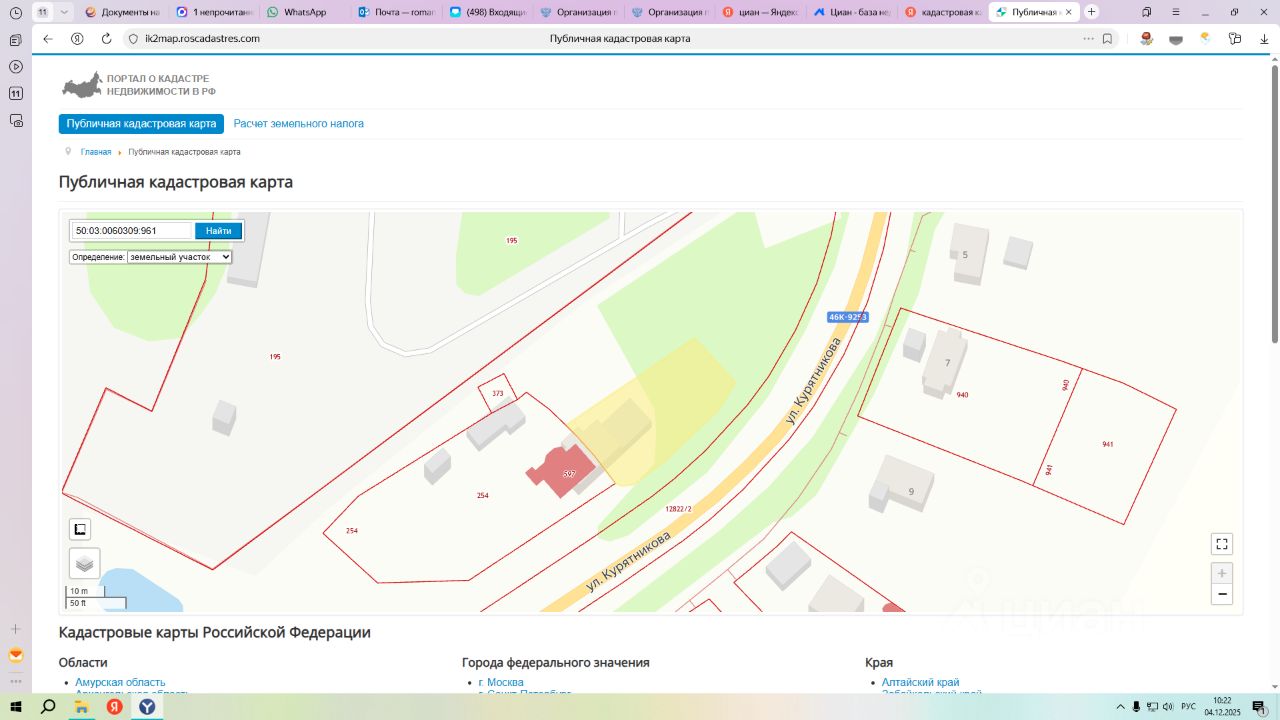Open the Публичная кадастровая карта tab button
Viewport: 1280px width, 720px height.
click(x=141, y=124)
